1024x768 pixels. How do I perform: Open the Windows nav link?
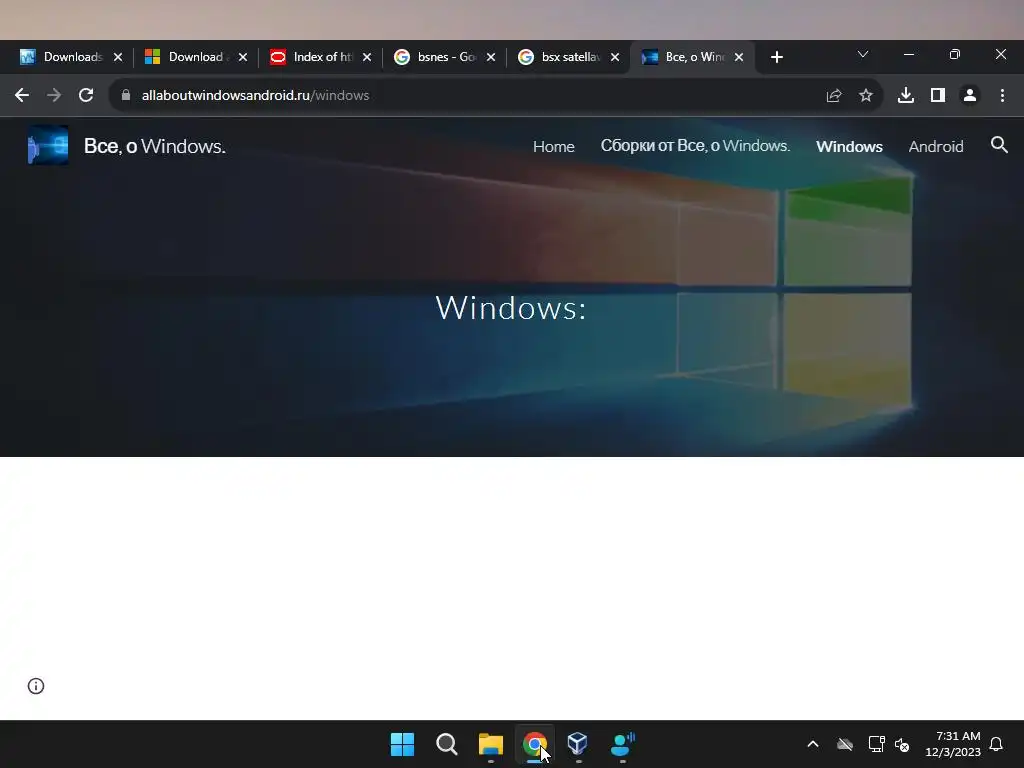pyautogui.click(x=849, y=146)
